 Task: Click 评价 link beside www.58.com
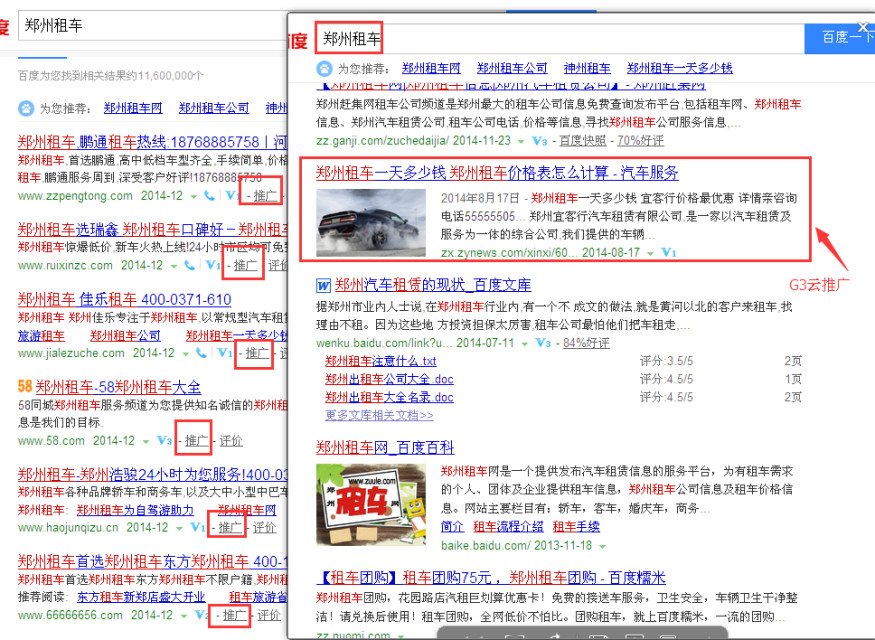pos(231,441)
